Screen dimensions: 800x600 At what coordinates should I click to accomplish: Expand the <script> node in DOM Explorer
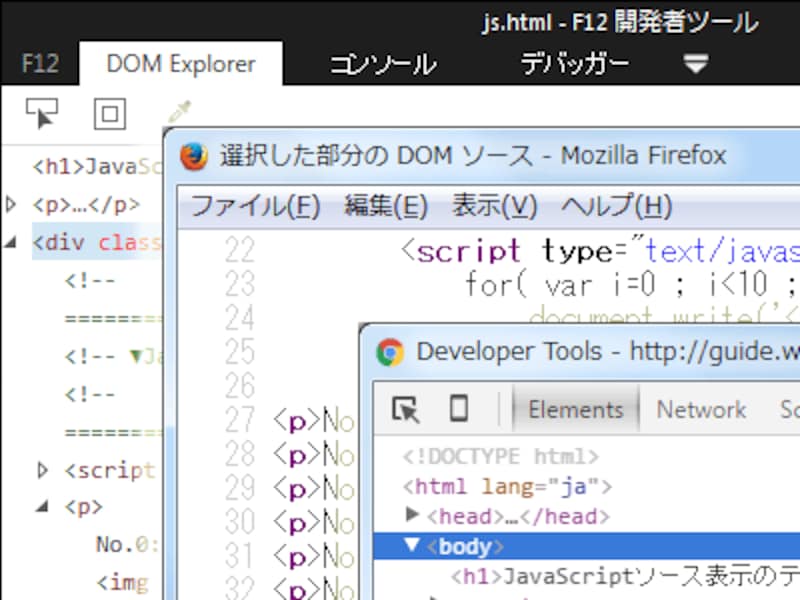point(42,470)
